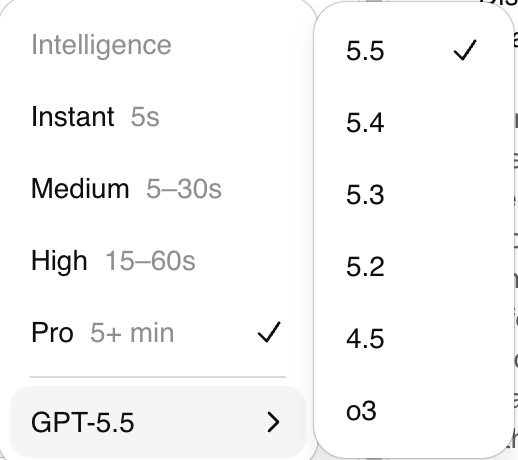The image size is (518, 460).
Task: Pick the 4.5 model entry
Action: tap(413, 339)
